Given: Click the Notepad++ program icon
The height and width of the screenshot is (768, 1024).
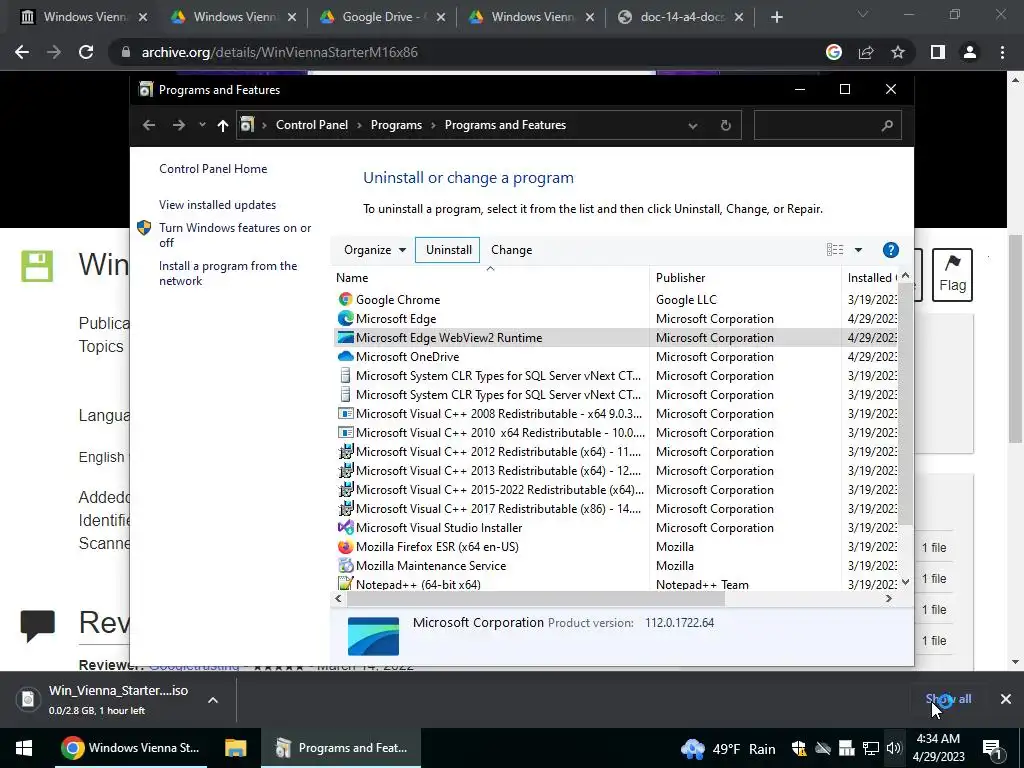Looking at the screenshot, I should tap(345, 584).
